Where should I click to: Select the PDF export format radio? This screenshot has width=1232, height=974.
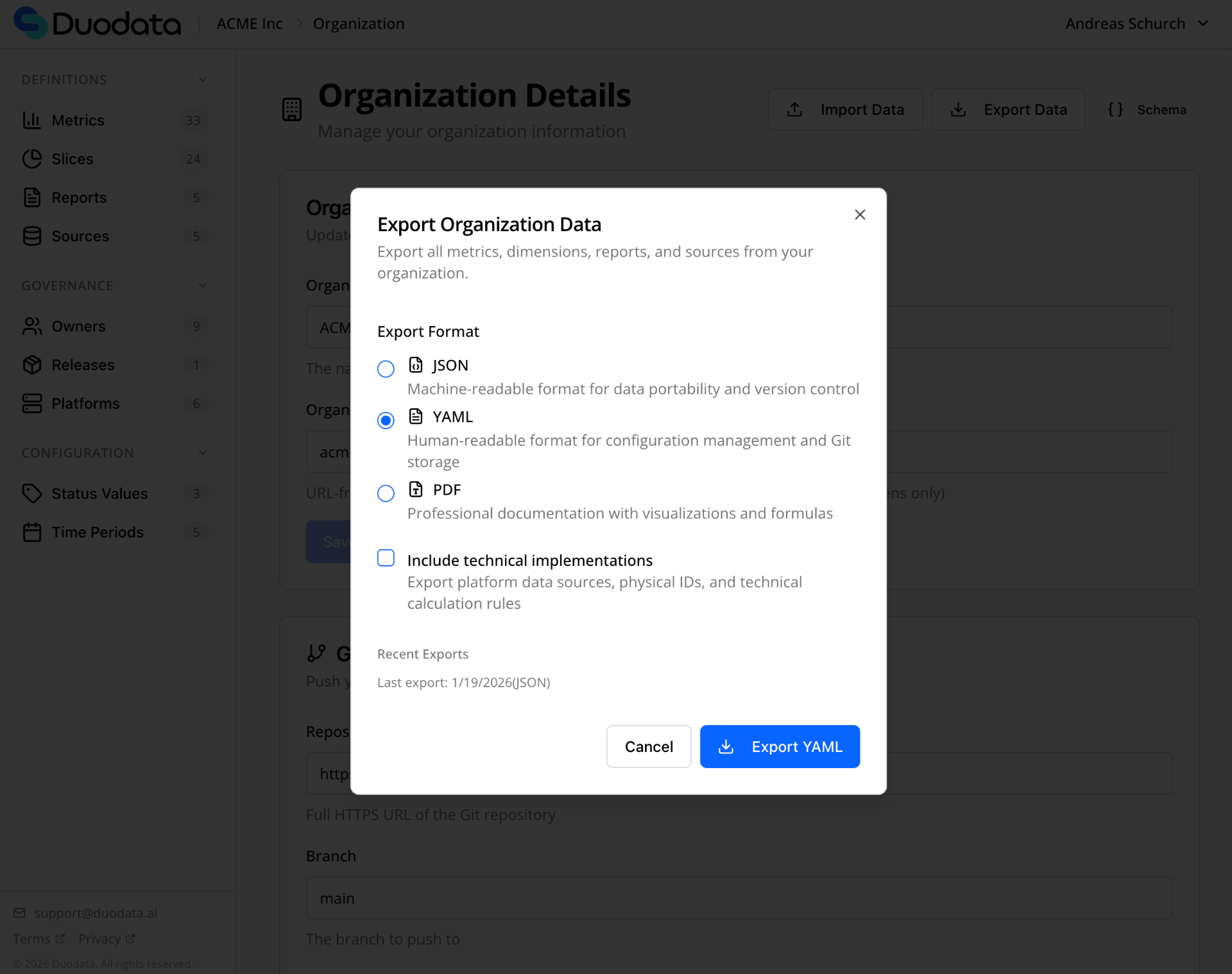pyautogui.click(x=386, y=493)
